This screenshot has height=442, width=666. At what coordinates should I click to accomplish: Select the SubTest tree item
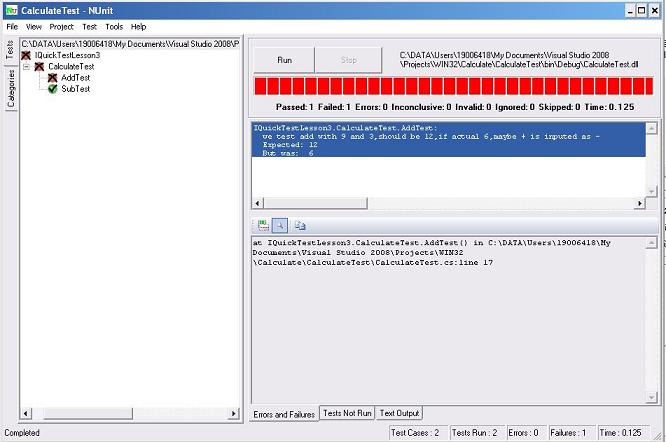click(x=76, y=89)
